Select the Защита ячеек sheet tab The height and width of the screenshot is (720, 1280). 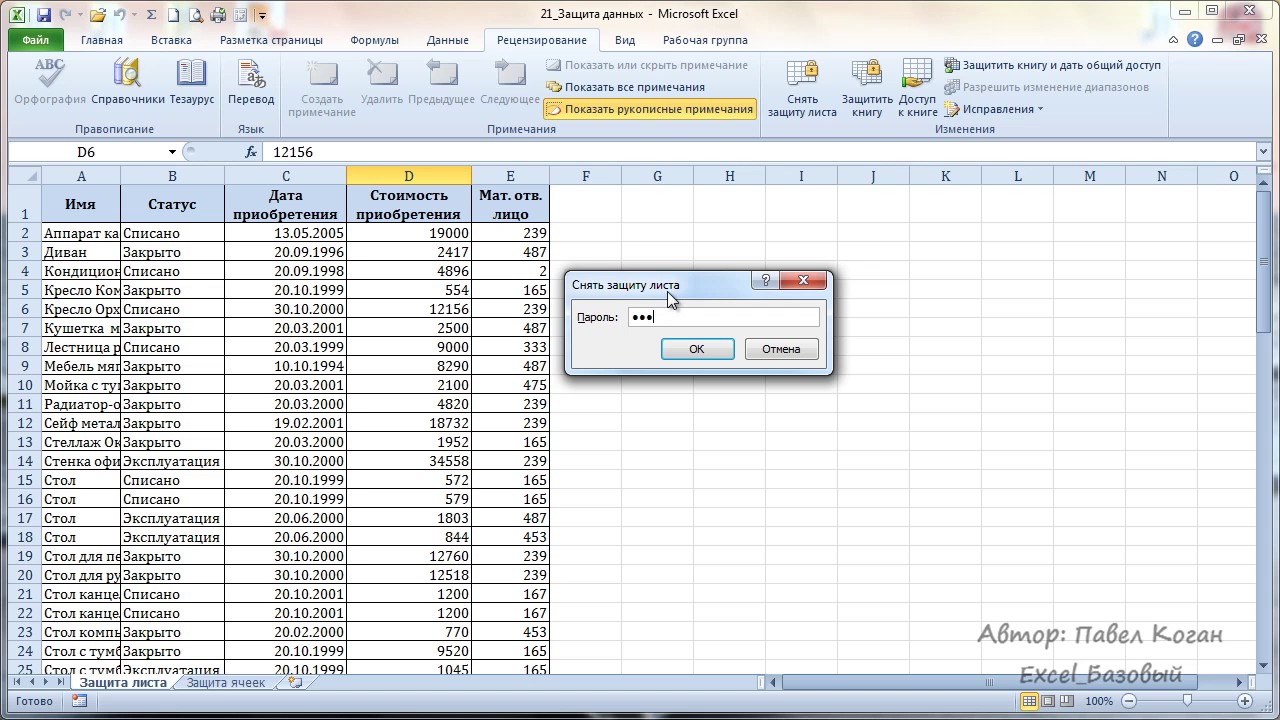click(x=226, y=683)
